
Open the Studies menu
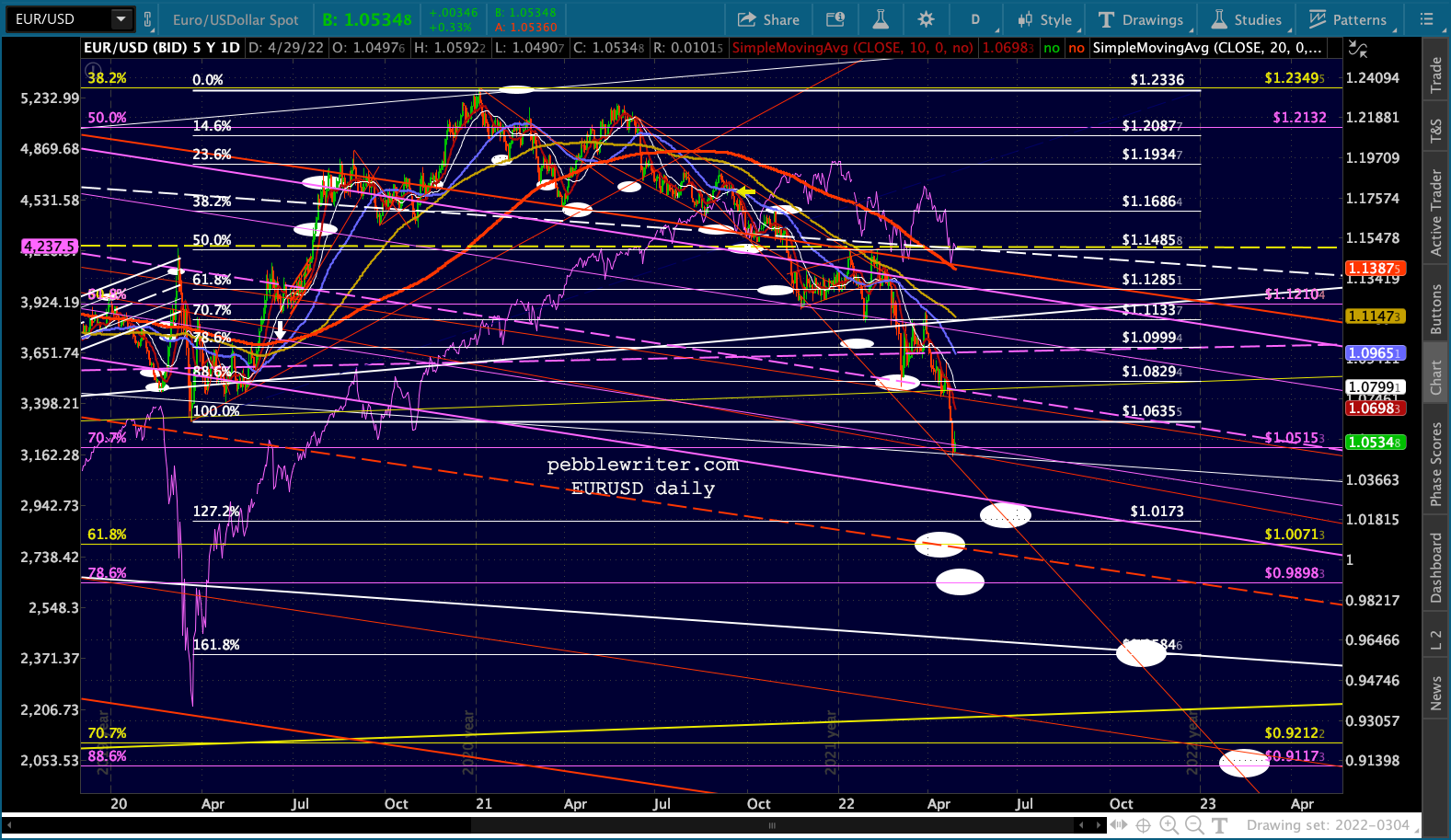click(x=1247, y=19)
